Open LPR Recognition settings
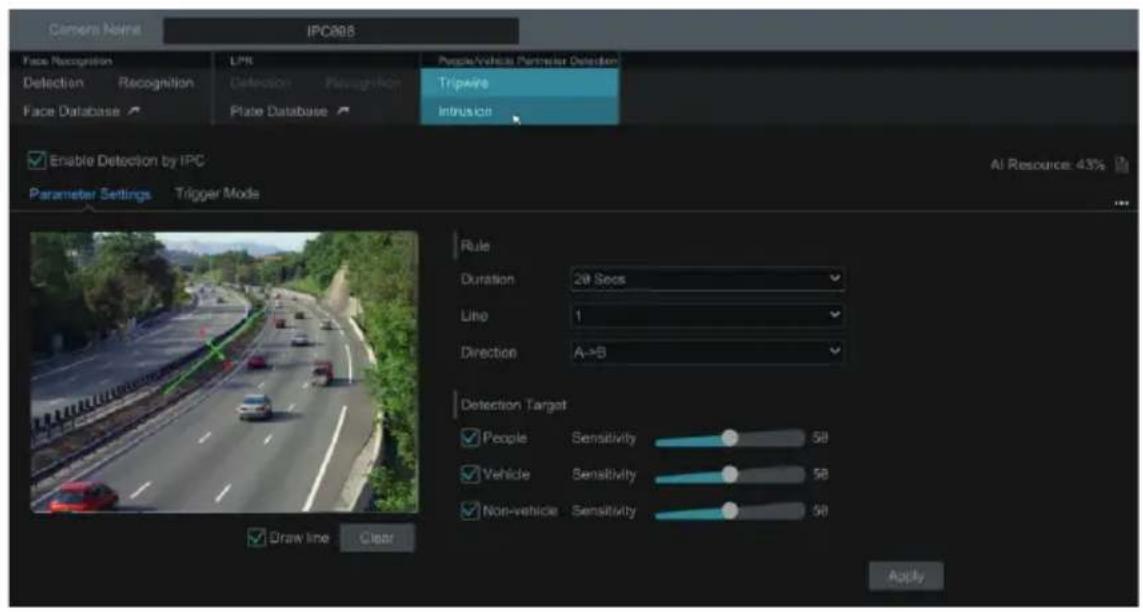This screenshot has height=612, width=1143. coord(363,83)
